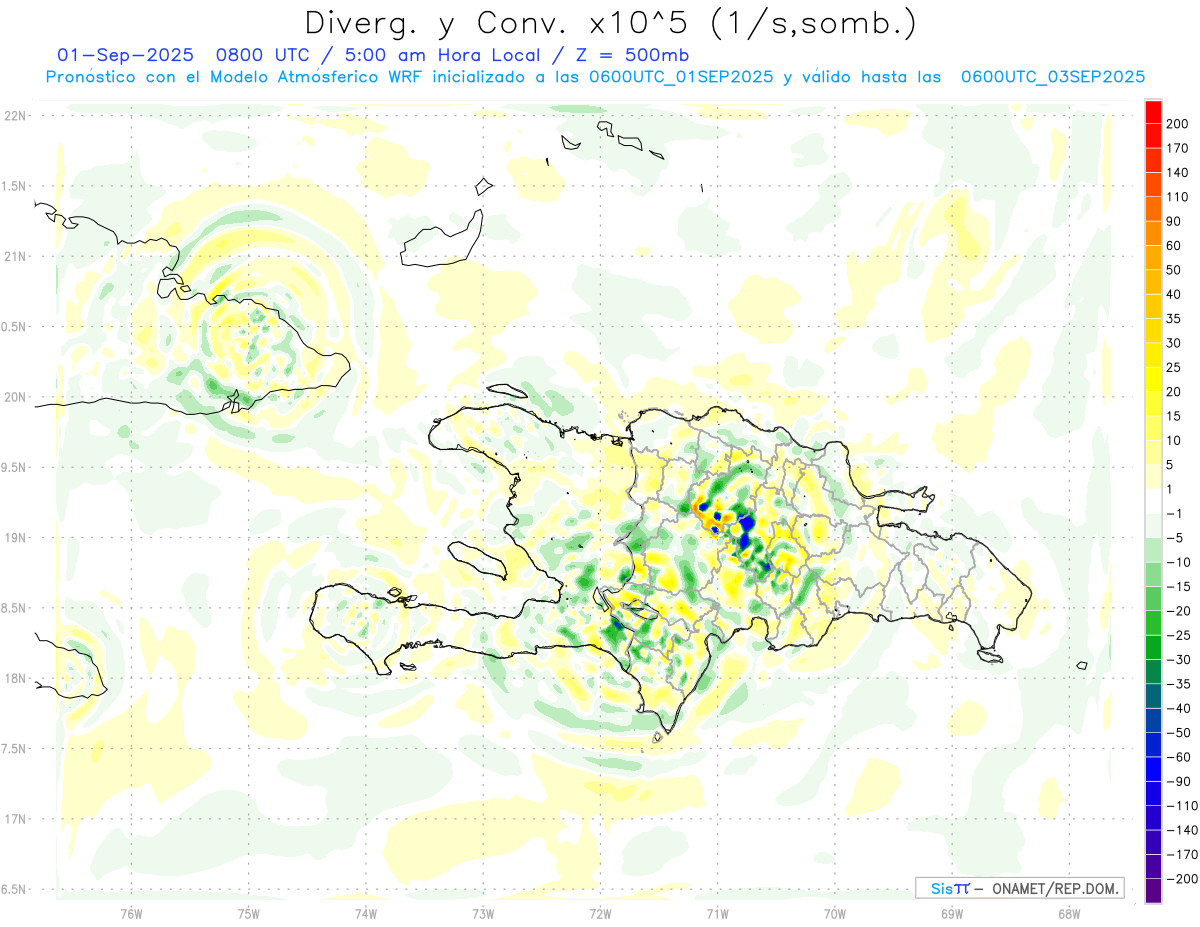The width and height of the screenshot is (1200, 927).
Task: Click the blue colorbar swatch between -60 and -90
Action: pyautogui.click(x=1153, y=770)
